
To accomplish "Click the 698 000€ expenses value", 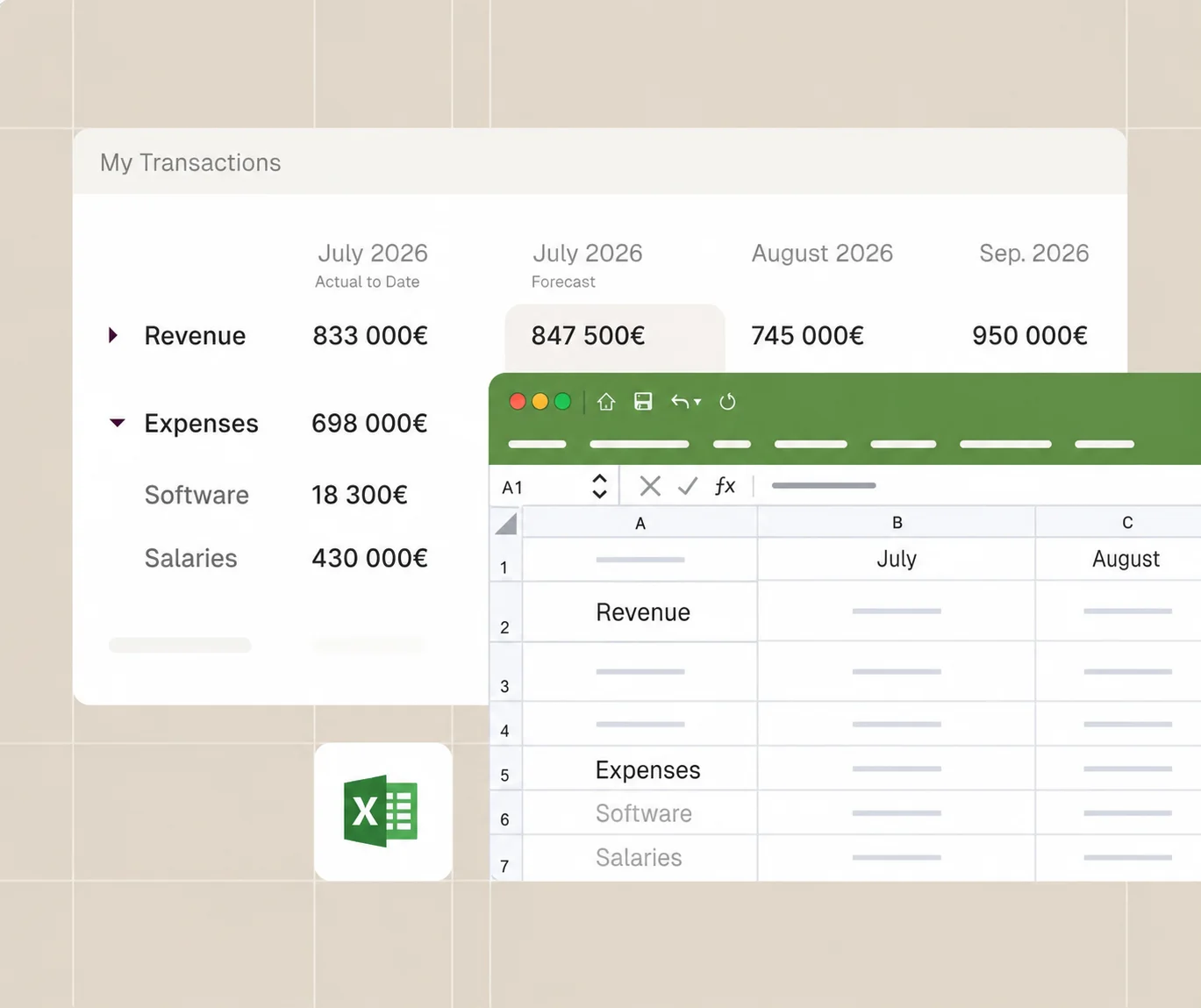I will point(369,423).
